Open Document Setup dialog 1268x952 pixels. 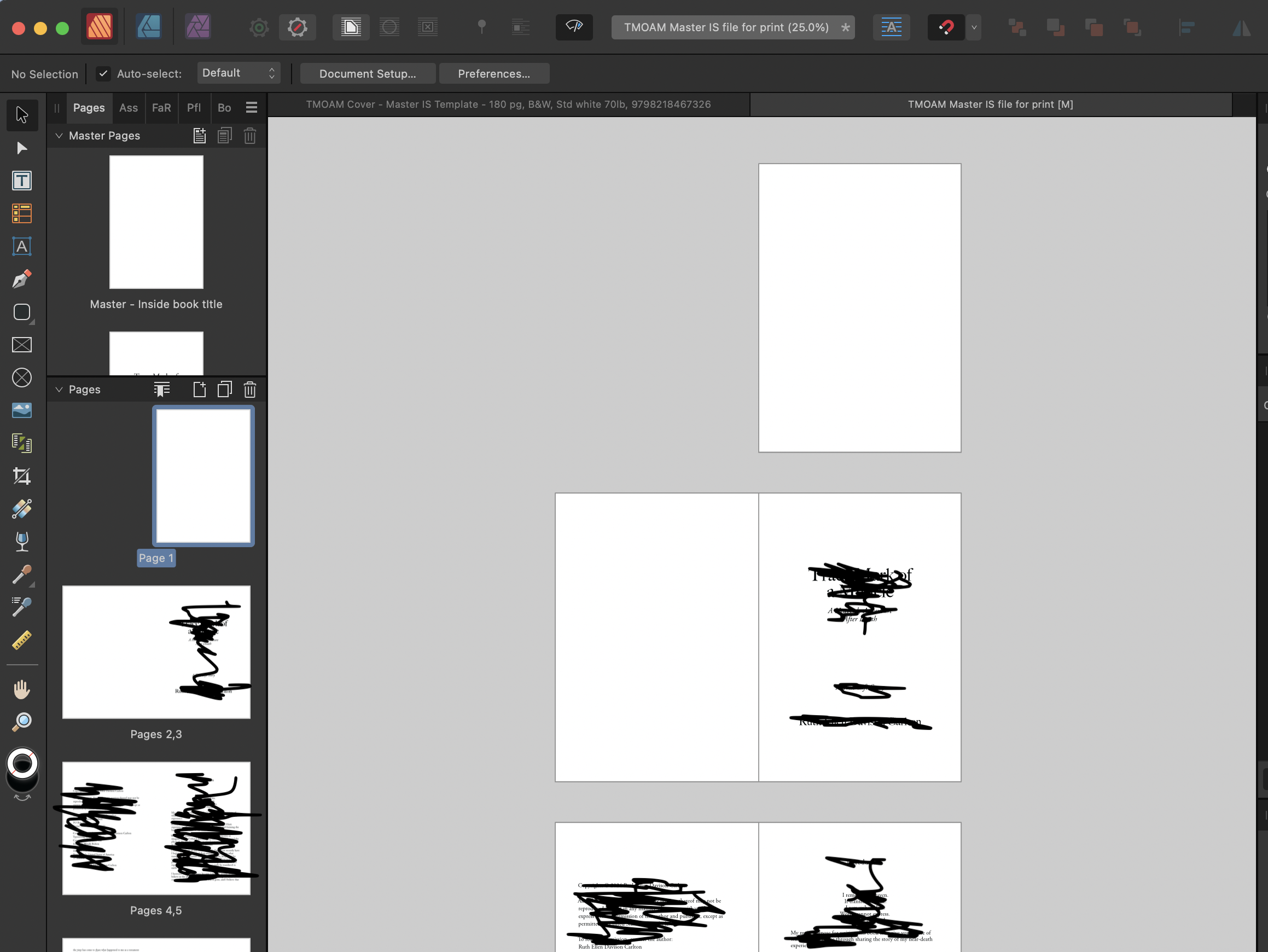[368, 73]
